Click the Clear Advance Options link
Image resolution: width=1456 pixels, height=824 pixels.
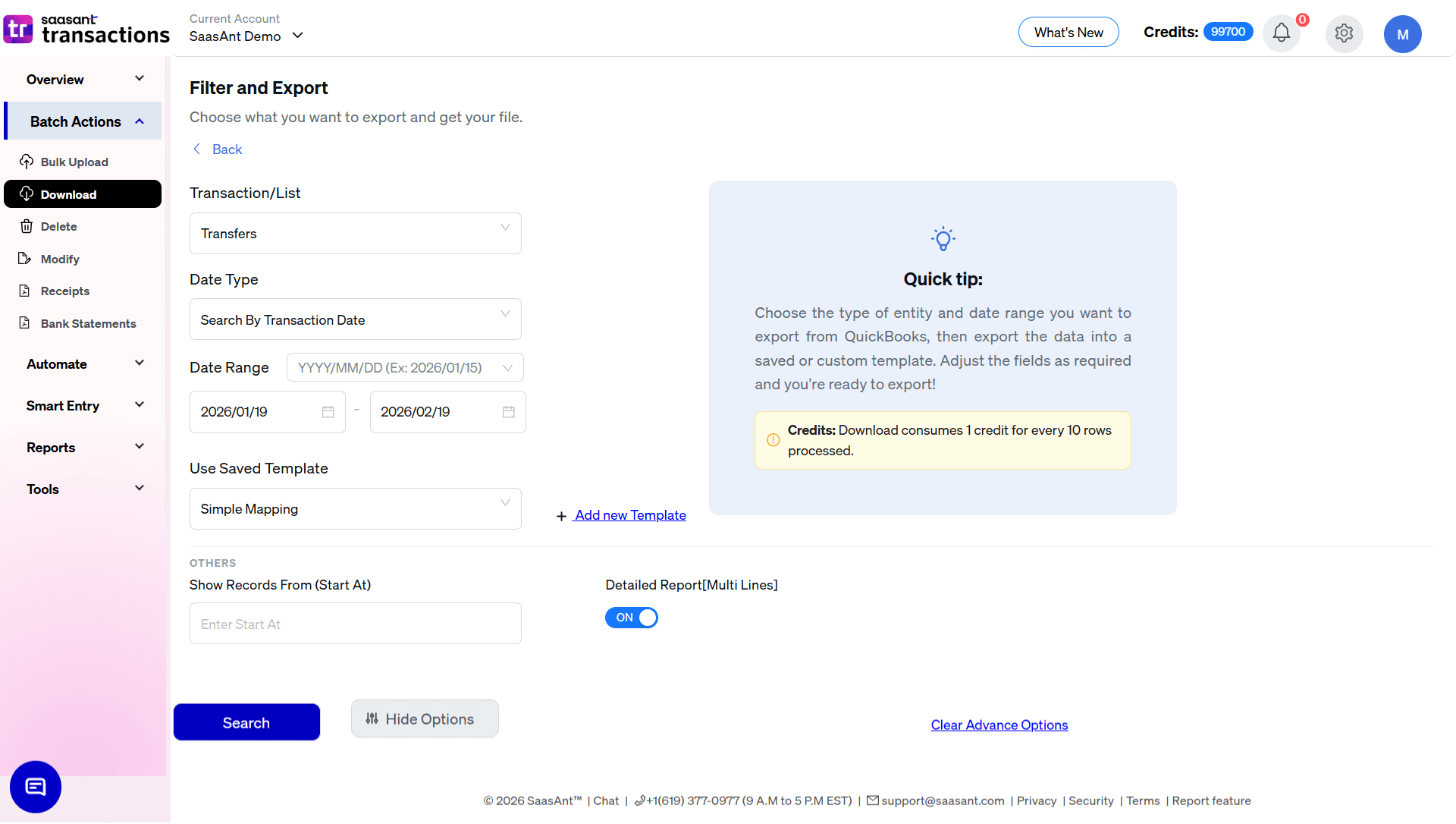pyautogui.click(x=999, y=725)
